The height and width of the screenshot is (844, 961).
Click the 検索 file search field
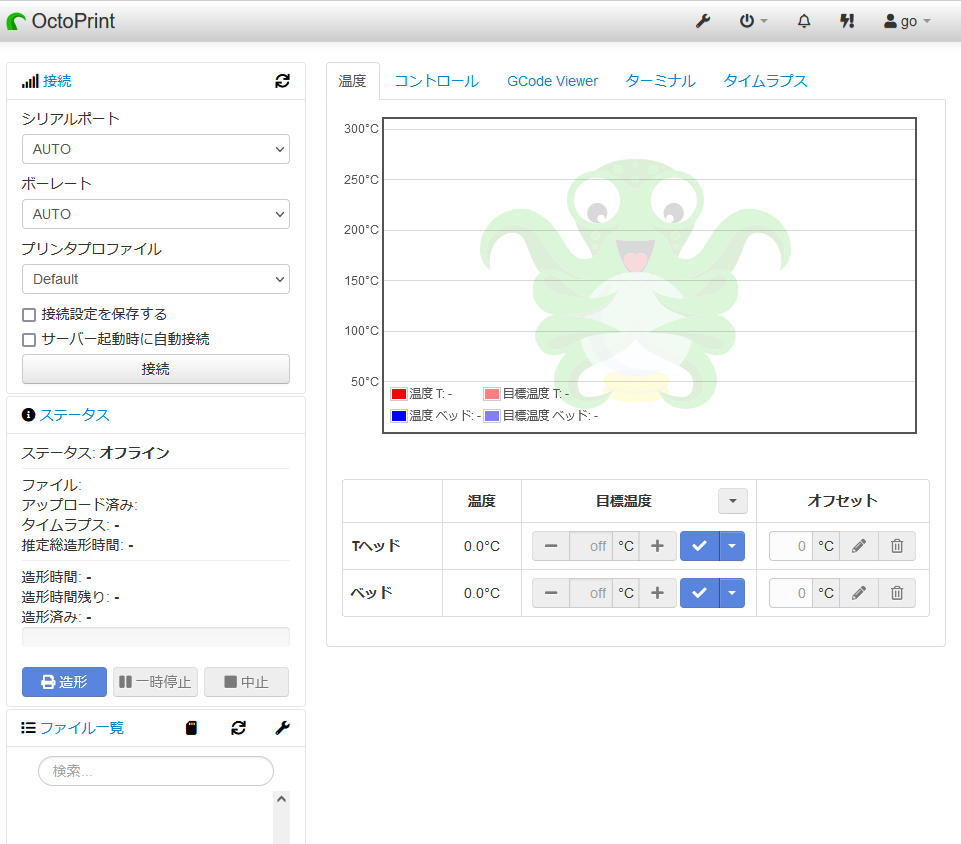coord(156,771)
